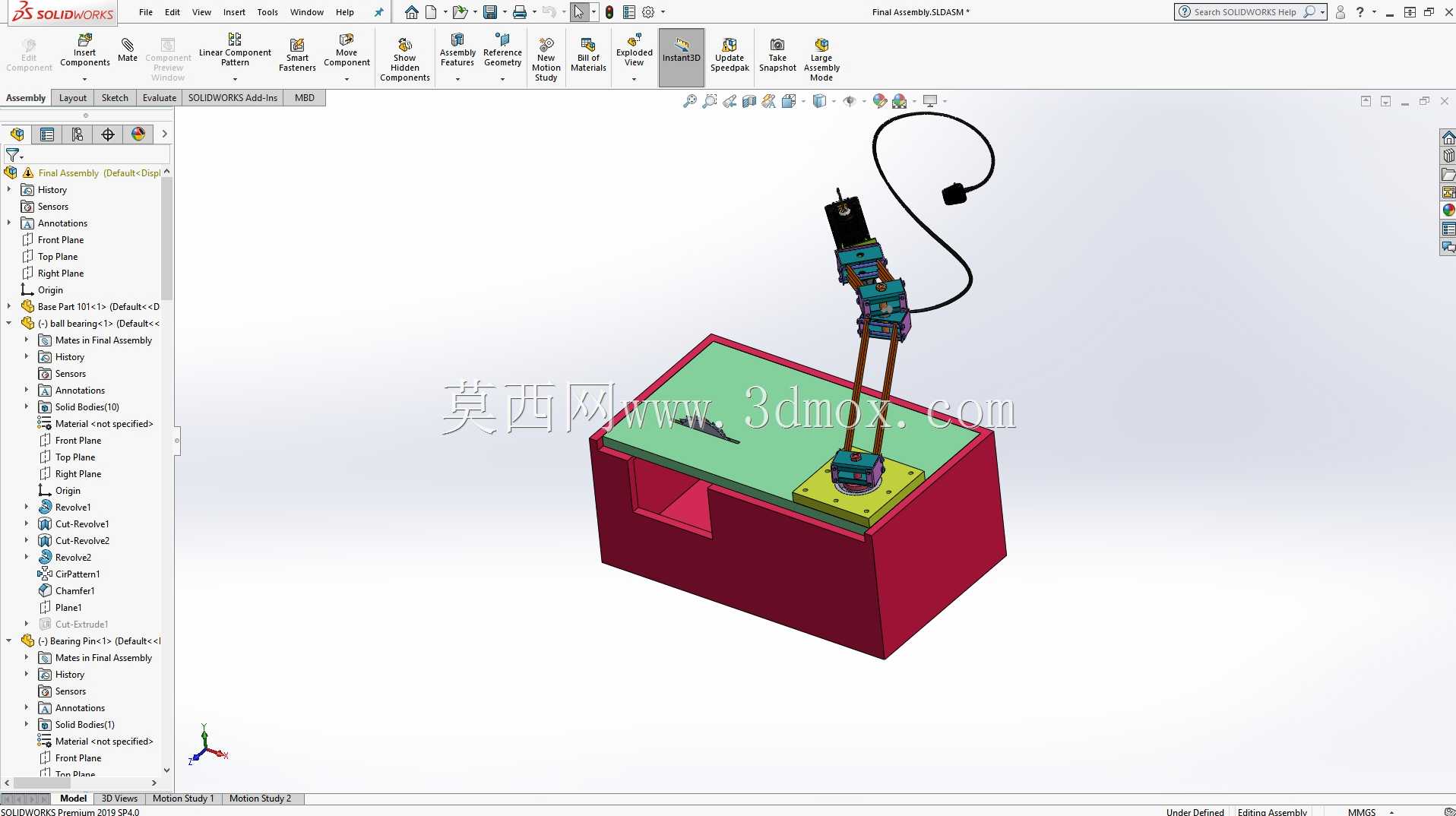This screenshot has height=816, width=1456.
Task: Click Reference Geometry icon
Action: click(502, 50)
